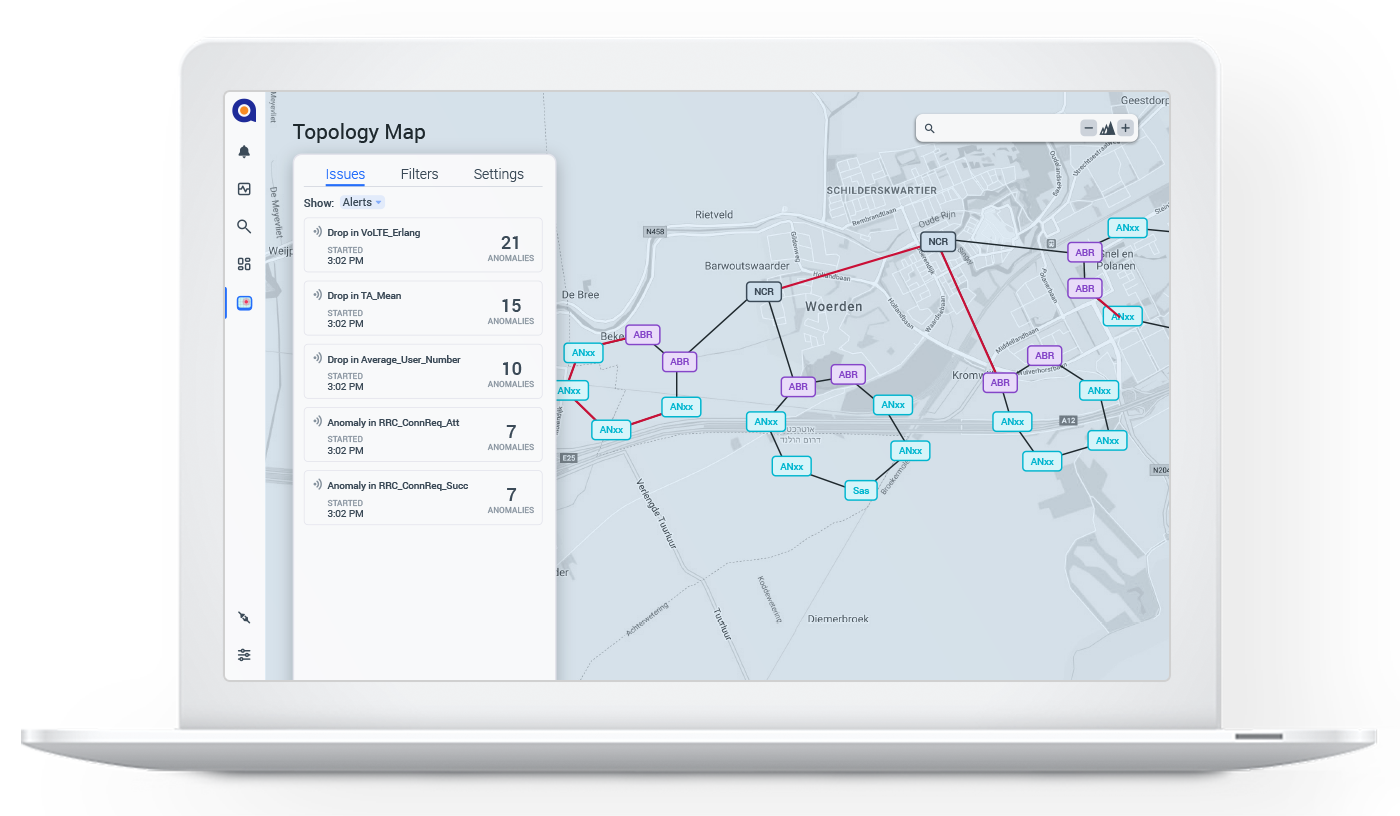Open the Drop in TA_Mean alert

tap(423, 308)
